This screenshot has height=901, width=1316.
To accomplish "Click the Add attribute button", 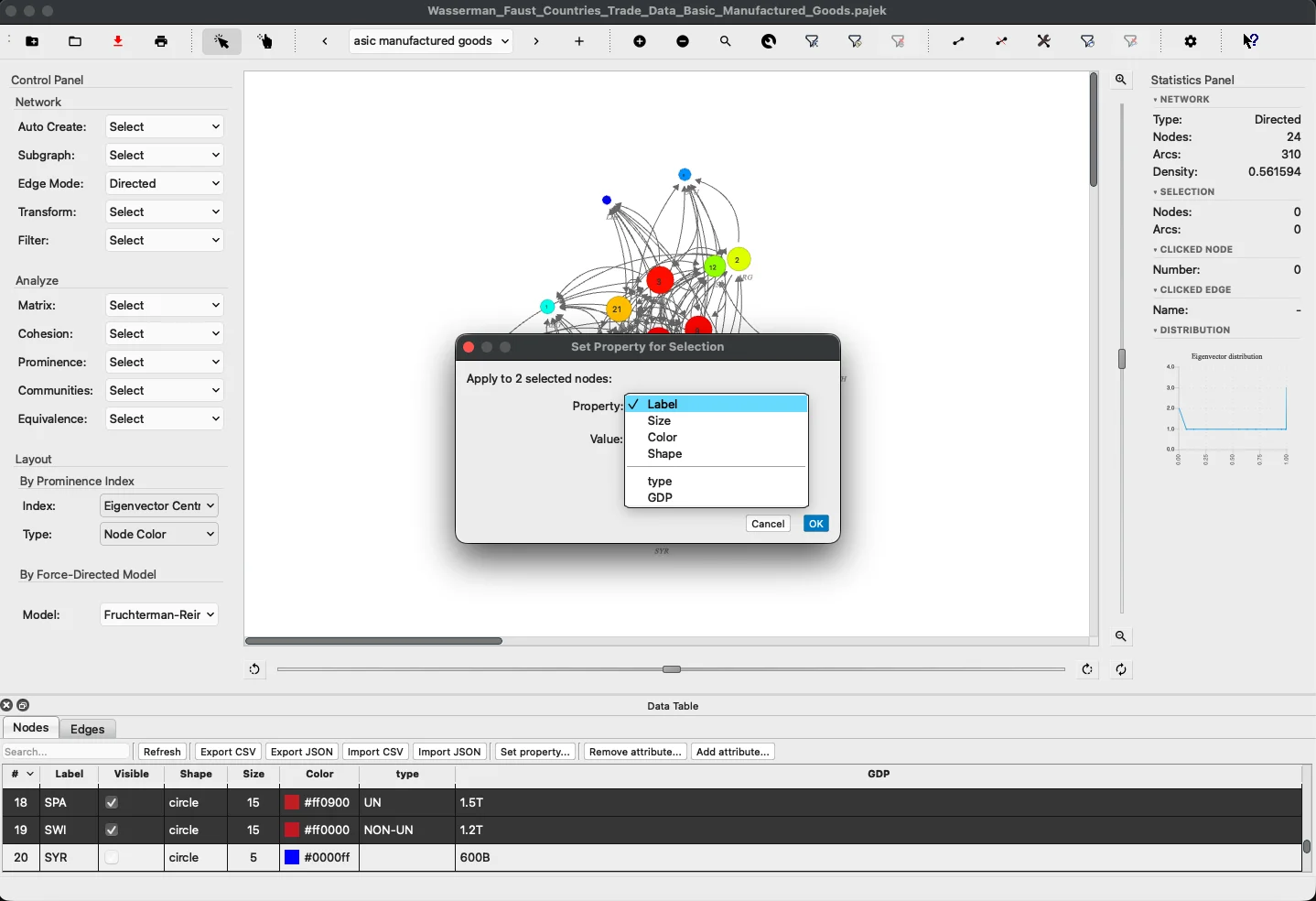I will coord(733,753).
